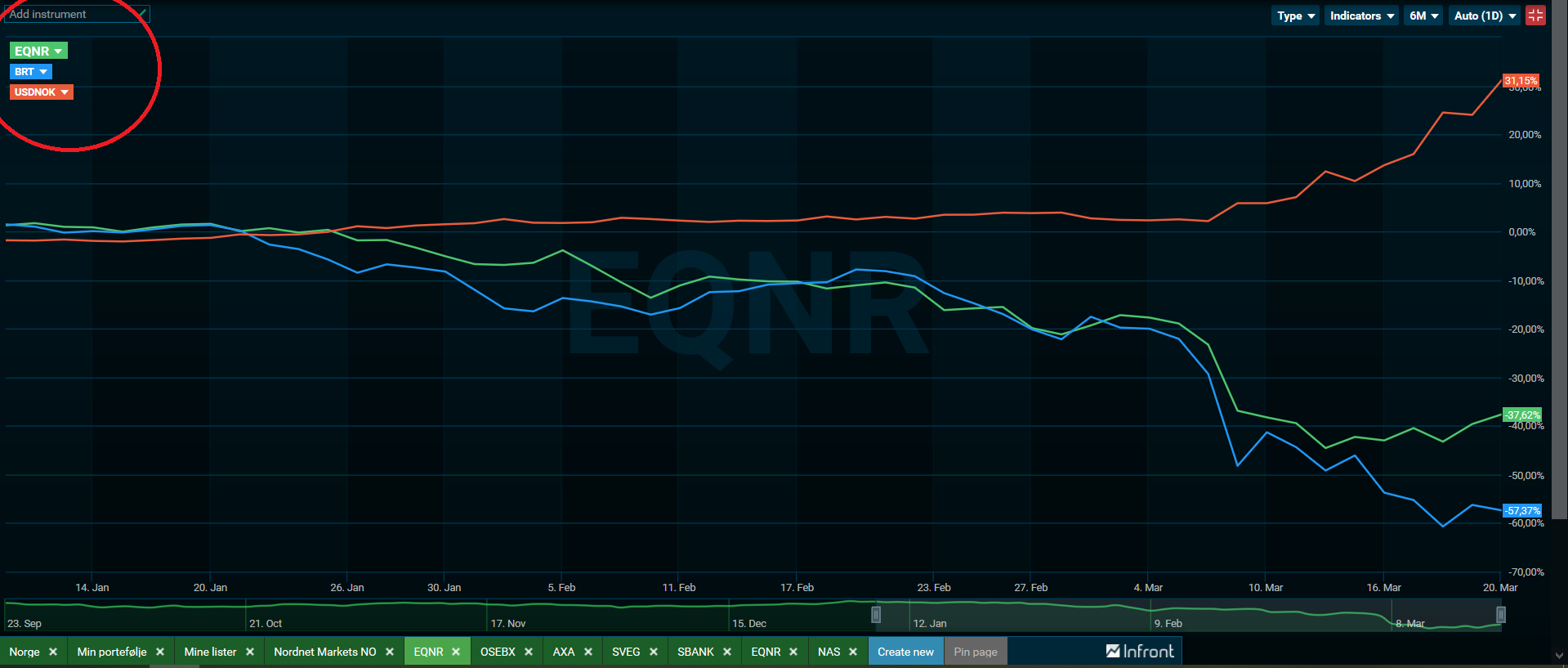
Task: Grab the left range slider handle
Action: pyautogui.click(x=876, y=614)
